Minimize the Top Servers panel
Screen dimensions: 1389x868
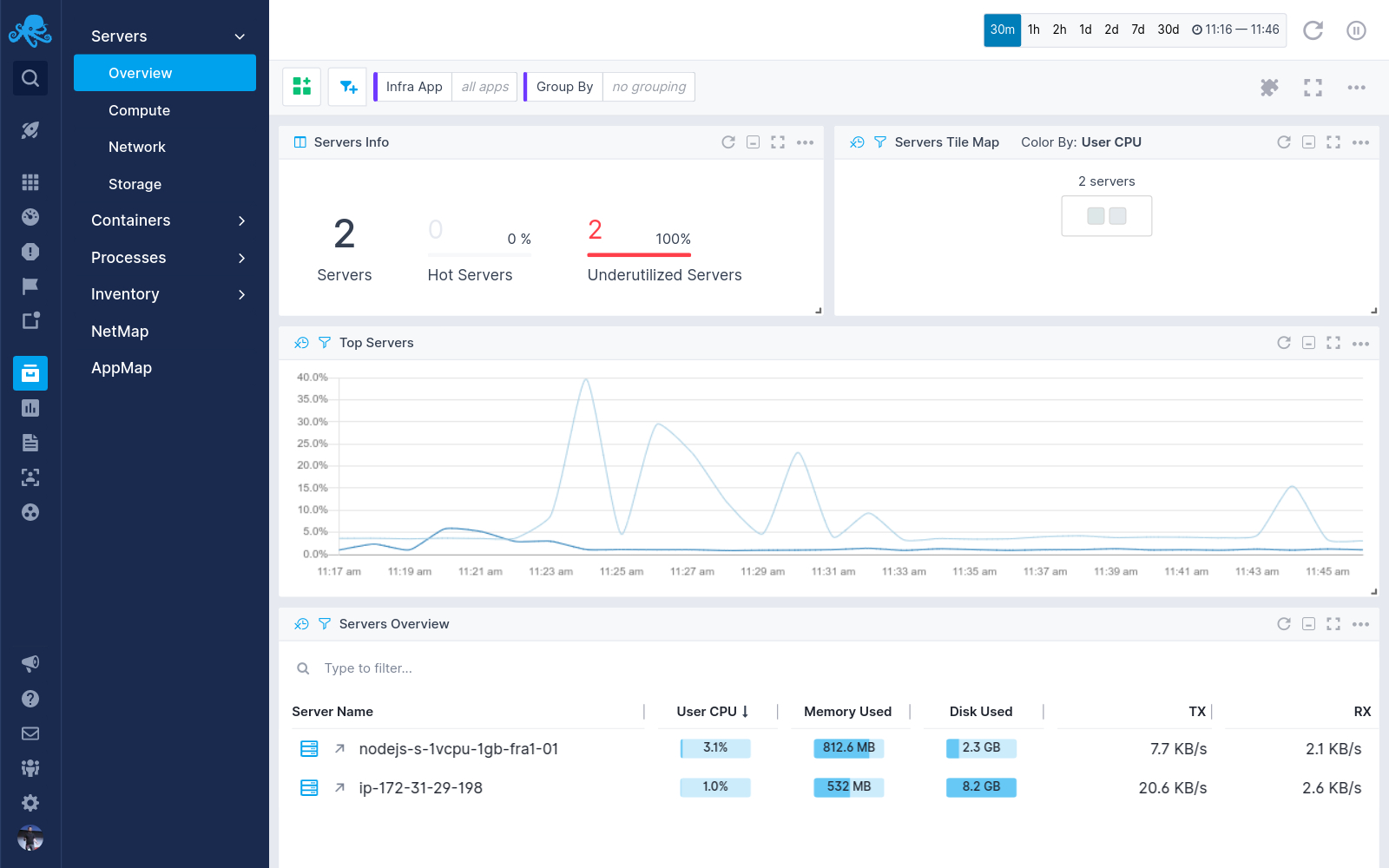(1308, 343)
